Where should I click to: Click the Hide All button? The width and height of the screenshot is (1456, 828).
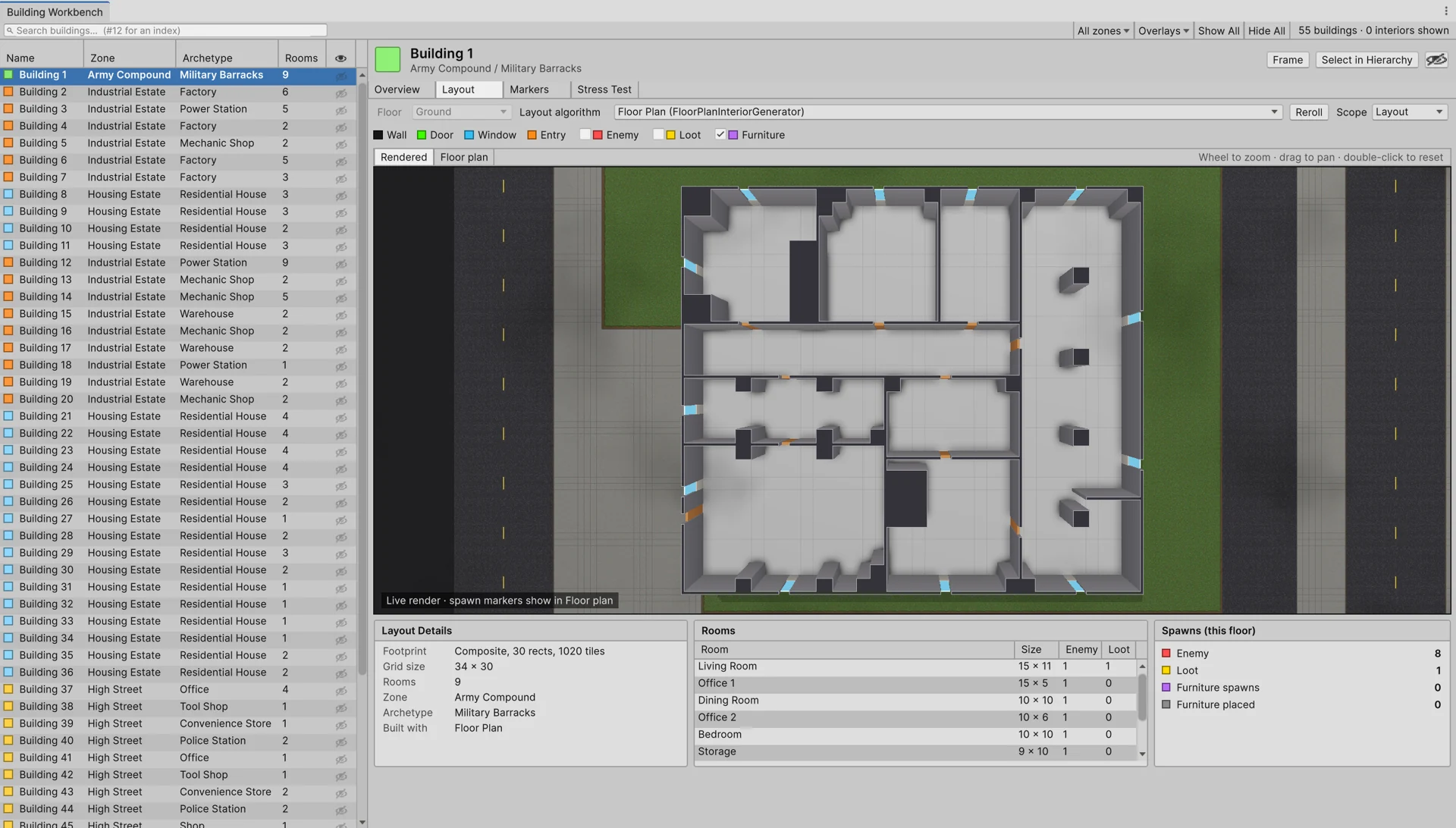pyautogui.click(x=1266, y=30)
